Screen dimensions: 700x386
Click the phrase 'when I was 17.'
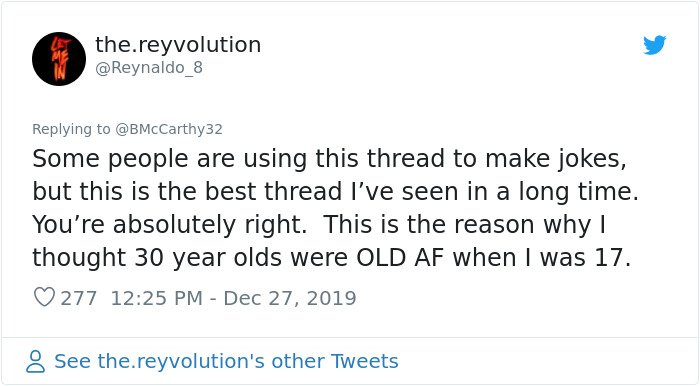coord(542,257)
